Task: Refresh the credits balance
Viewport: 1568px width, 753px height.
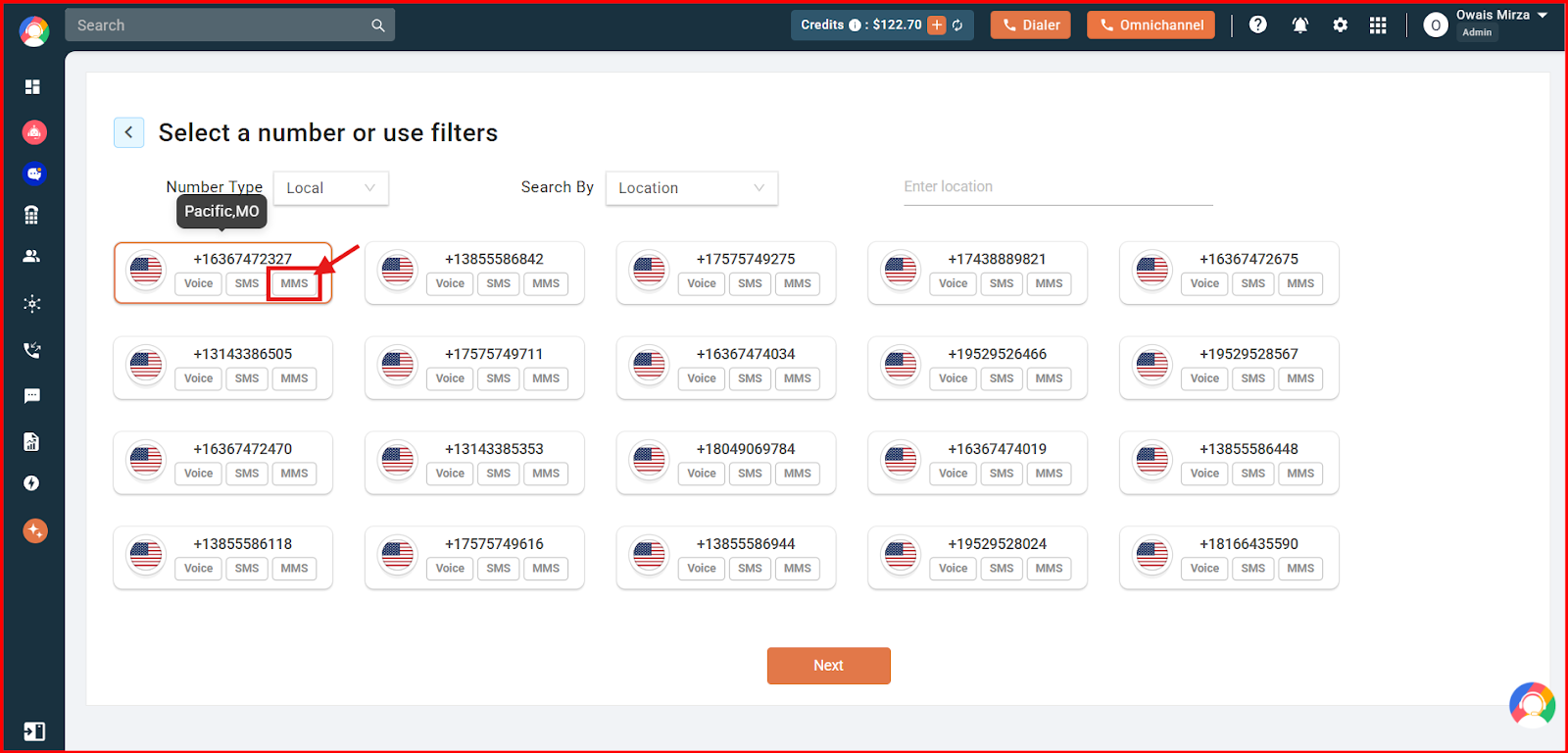Action: (x=957, y=25)
